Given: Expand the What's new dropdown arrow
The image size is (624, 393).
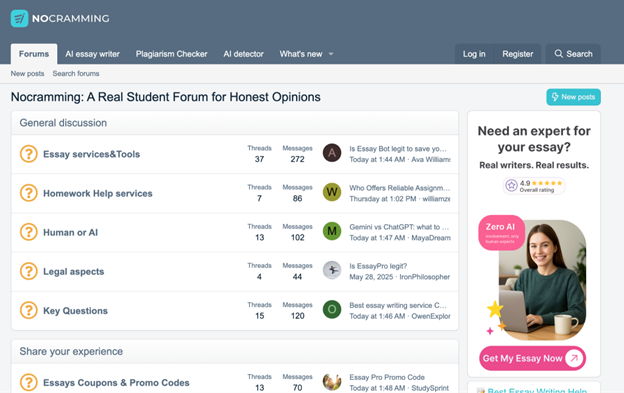Looking at the screenshot, I should (331, 54).
